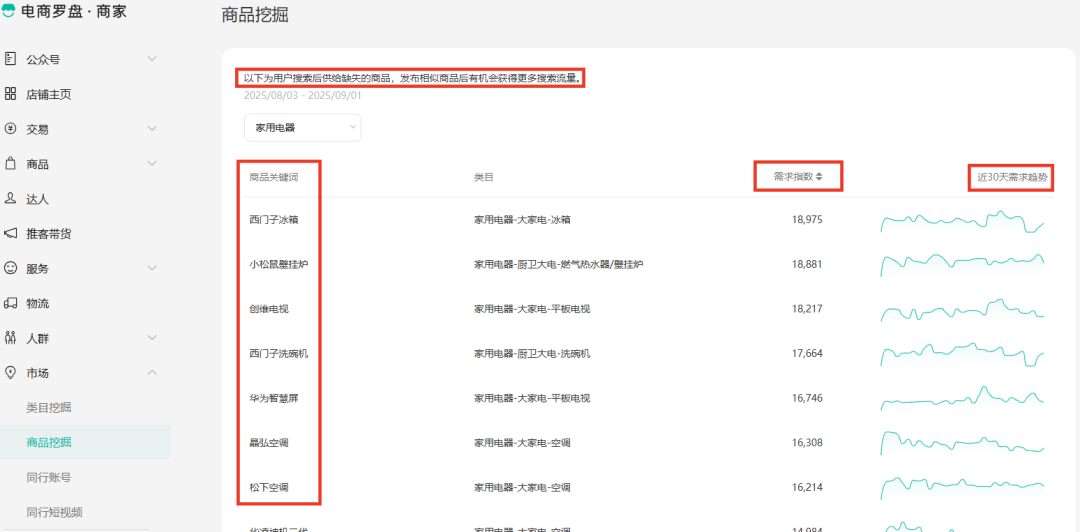Image resolution: width=1080 pixels, height=532 pixels.
Task: Go to 类目挖掘 submenu item
Action: 49,408
